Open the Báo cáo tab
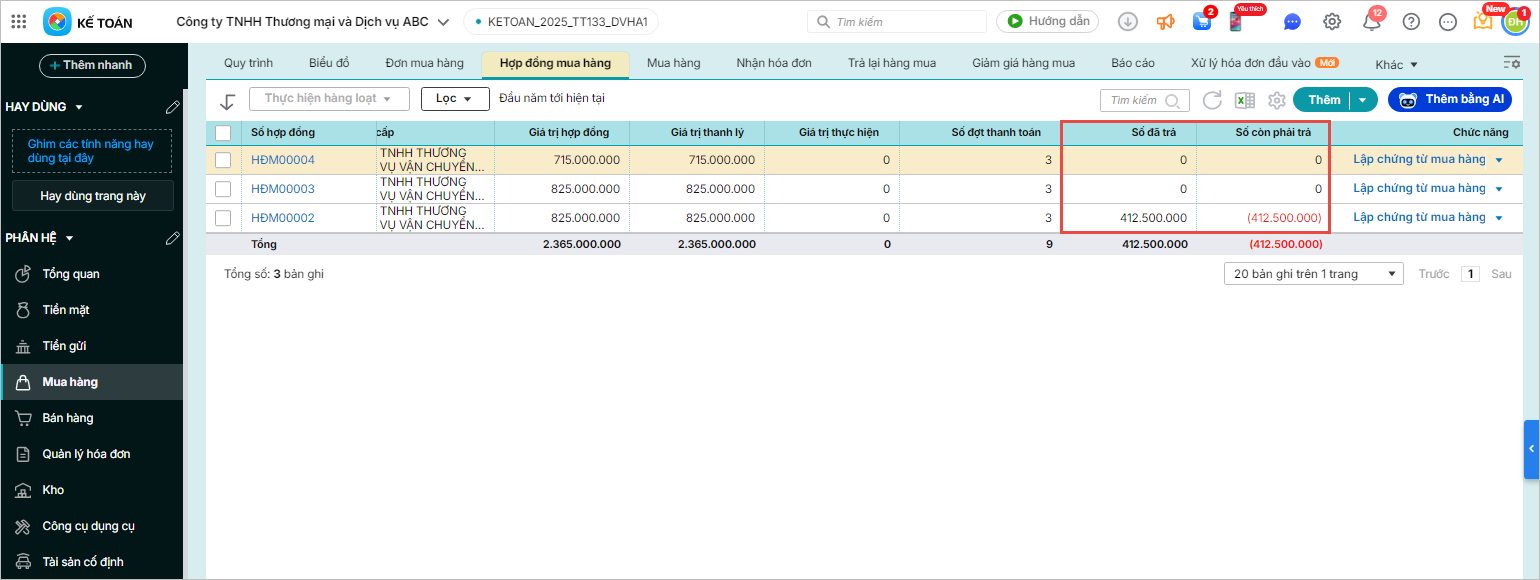Image resolution: width=1540 pixels, height=580 pixels. click(1132, 63)
